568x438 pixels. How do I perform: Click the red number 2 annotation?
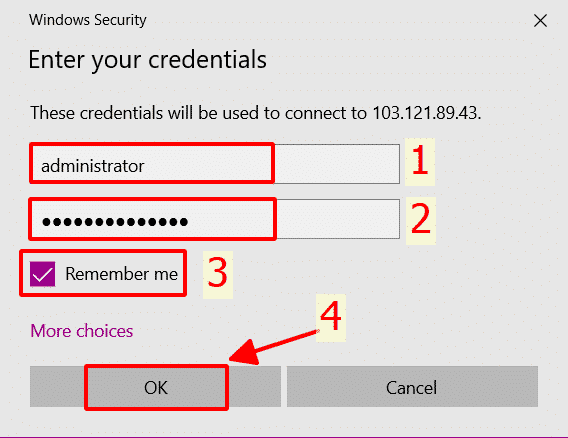click(x=421, y=221)
